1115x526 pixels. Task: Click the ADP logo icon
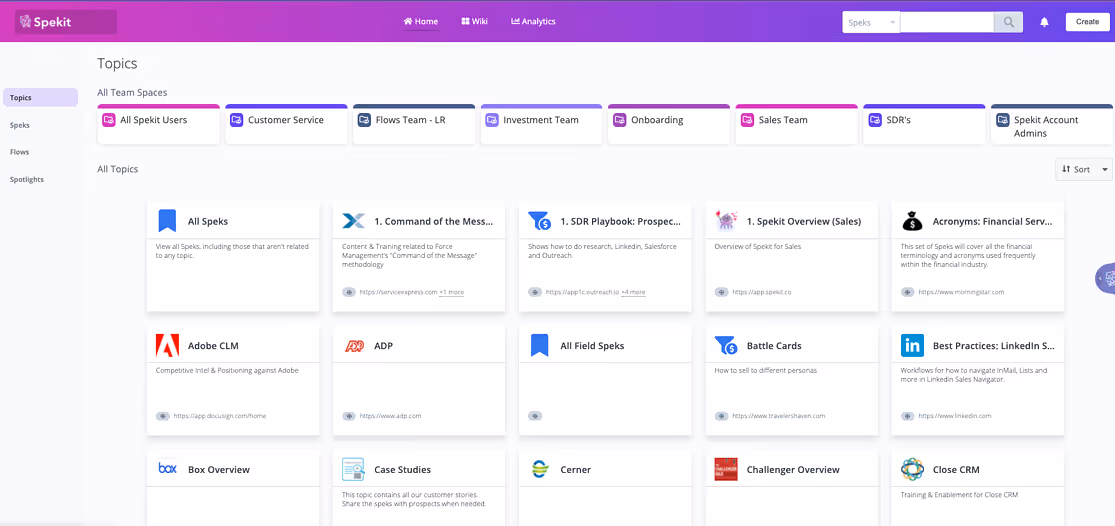[x=353, y=345]
